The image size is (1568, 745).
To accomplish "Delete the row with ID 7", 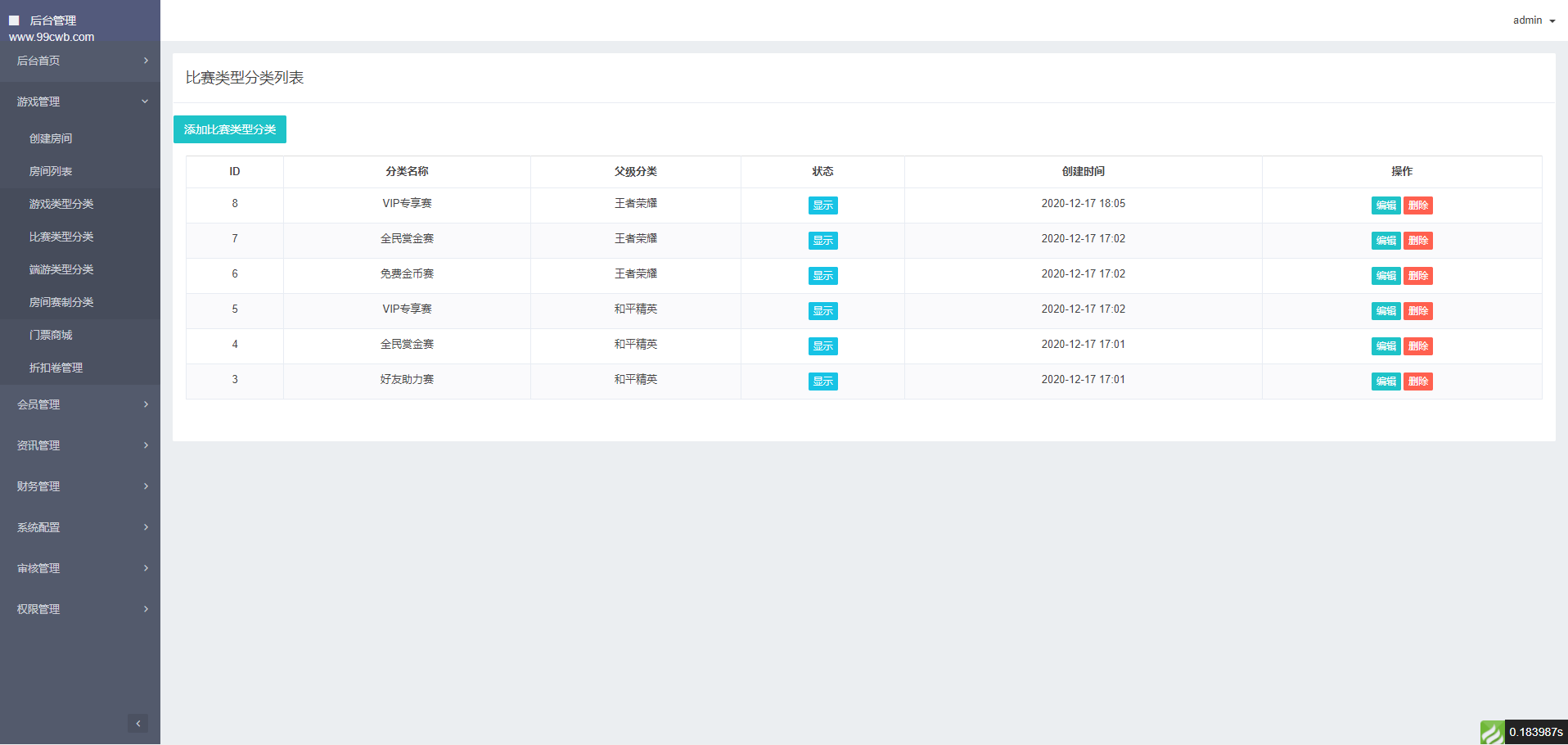I will coord(1418,241).
